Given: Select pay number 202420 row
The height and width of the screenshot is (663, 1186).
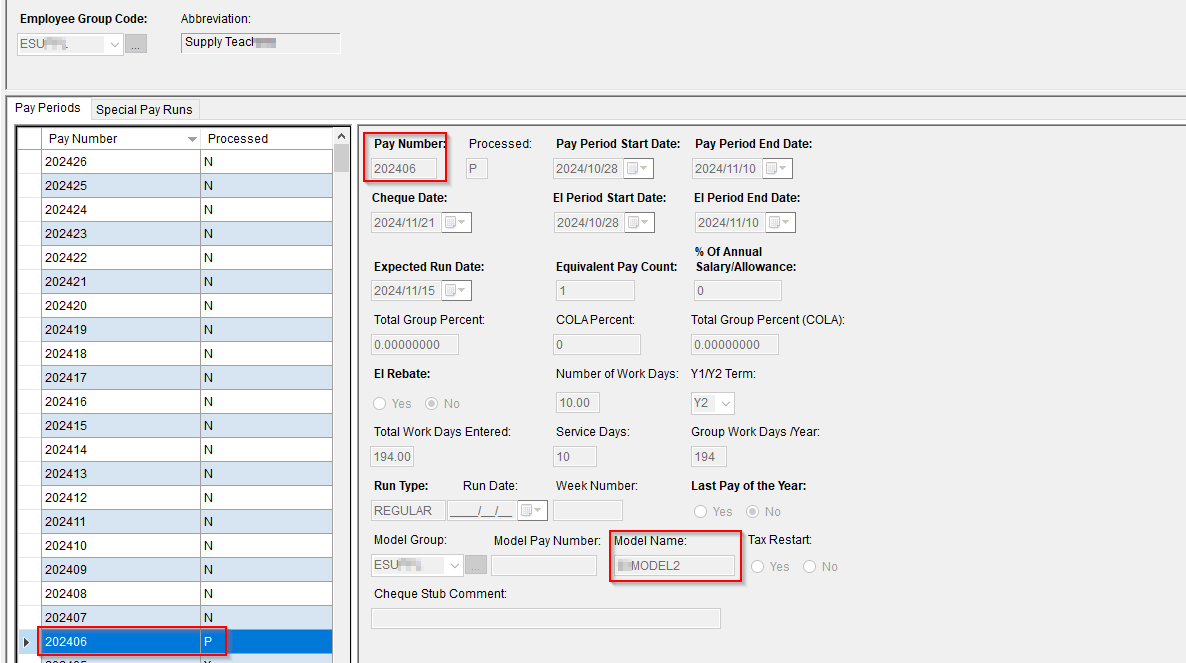Looking at the screenshot, I should pos(187,305).
